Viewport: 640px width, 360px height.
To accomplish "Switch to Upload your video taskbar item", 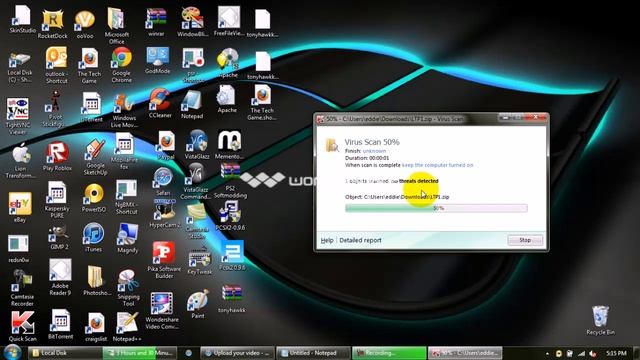I will [237, 353].
